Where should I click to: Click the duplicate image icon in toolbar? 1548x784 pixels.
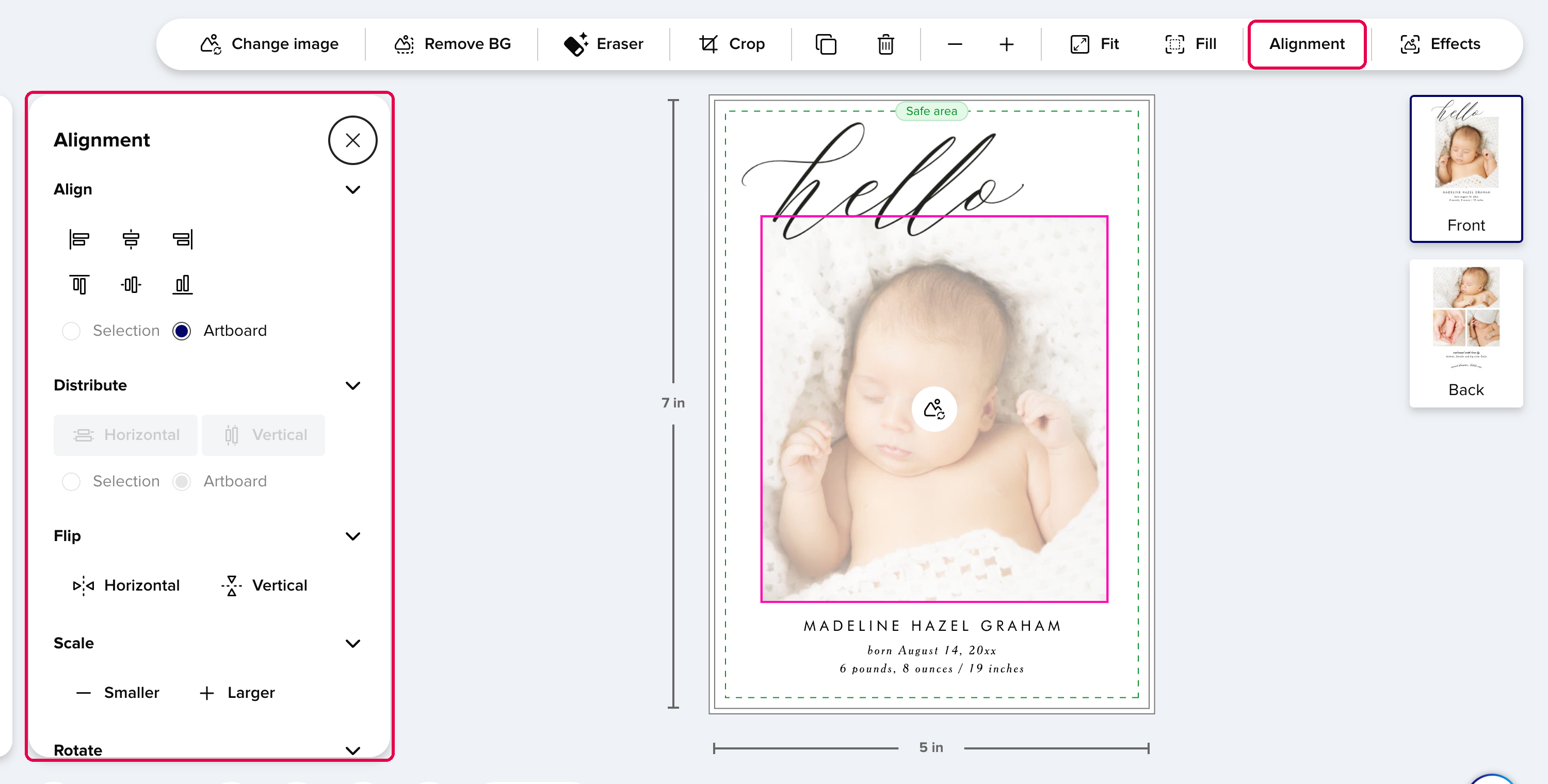tap(826, 44)
